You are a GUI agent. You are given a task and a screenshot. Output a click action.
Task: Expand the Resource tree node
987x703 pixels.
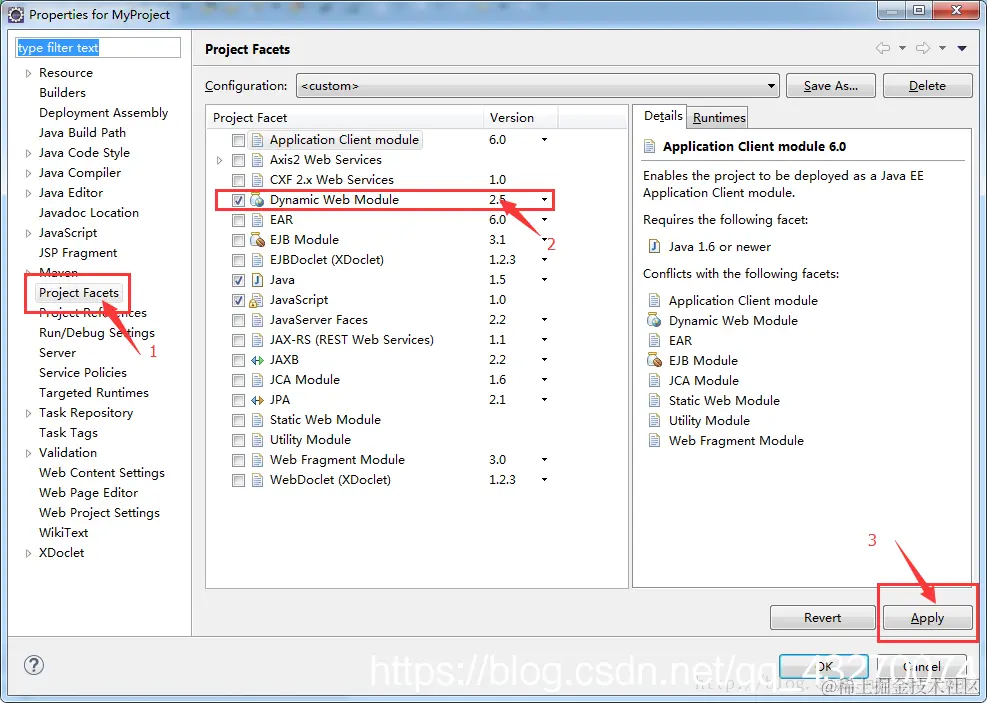click(x=28, y=73)
